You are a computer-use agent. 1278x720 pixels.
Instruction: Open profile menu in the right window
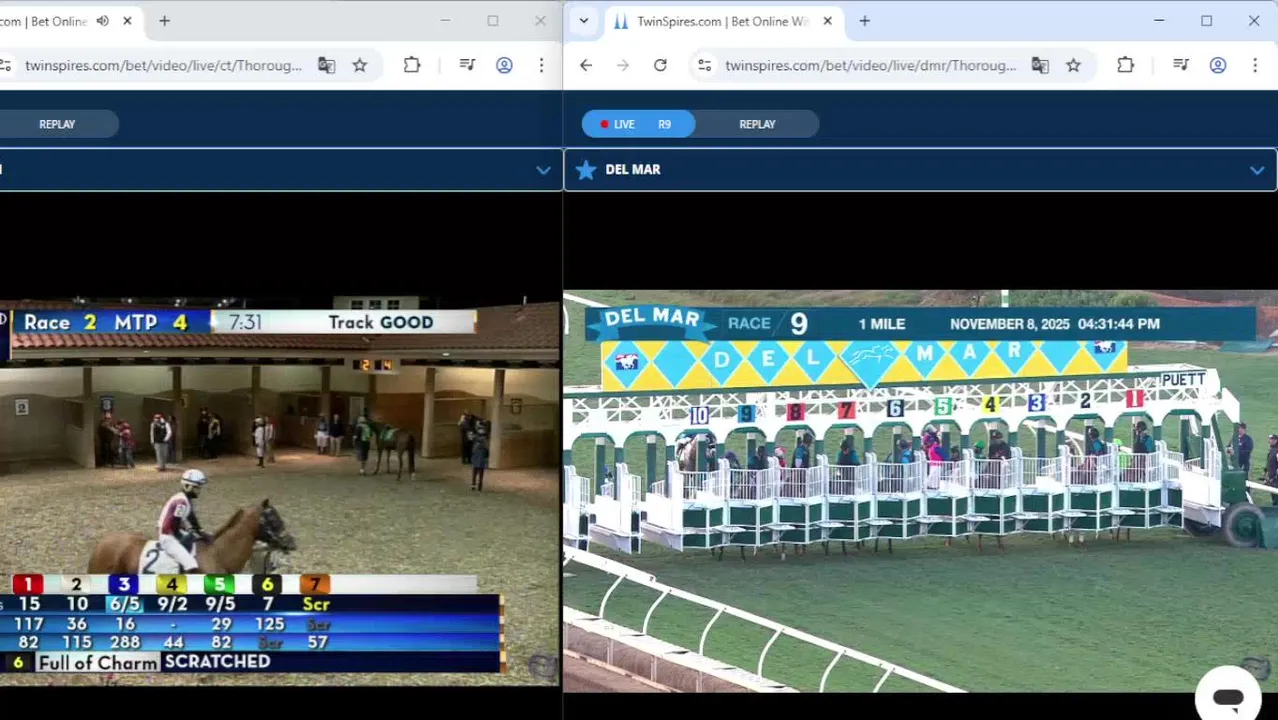click(x=1218, y=65)
